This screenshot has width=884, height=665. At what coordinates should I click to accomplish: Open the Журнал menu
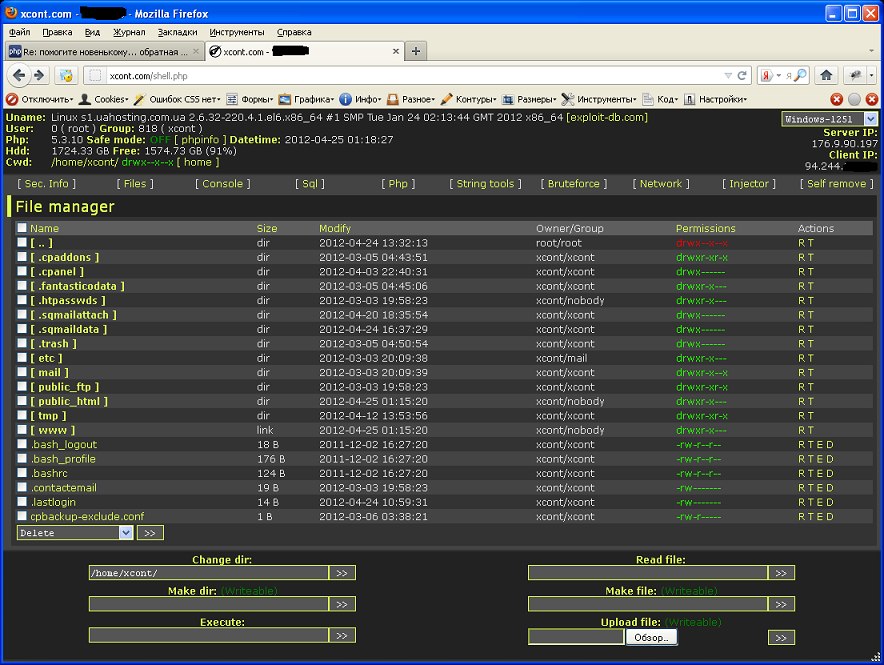tap(129, 32)
